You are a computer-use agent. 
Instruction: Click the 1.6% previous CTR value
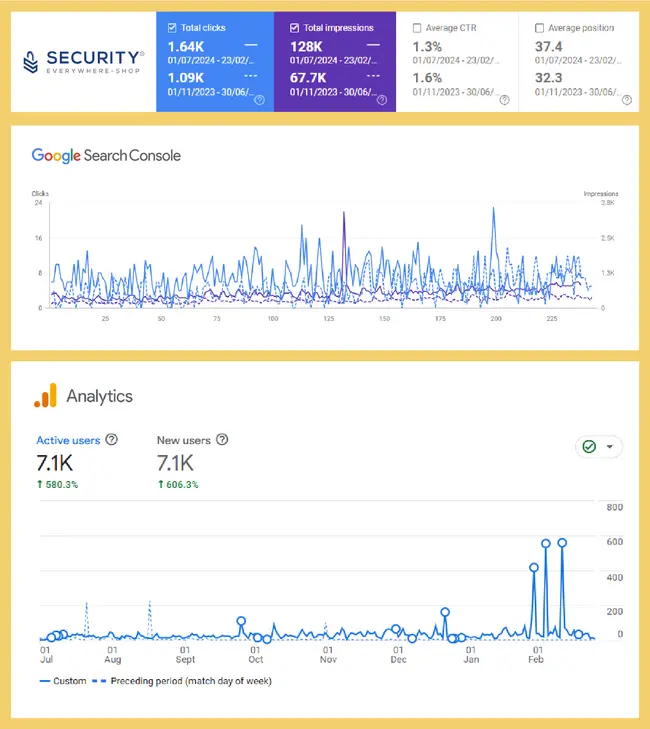coord(427,78)
